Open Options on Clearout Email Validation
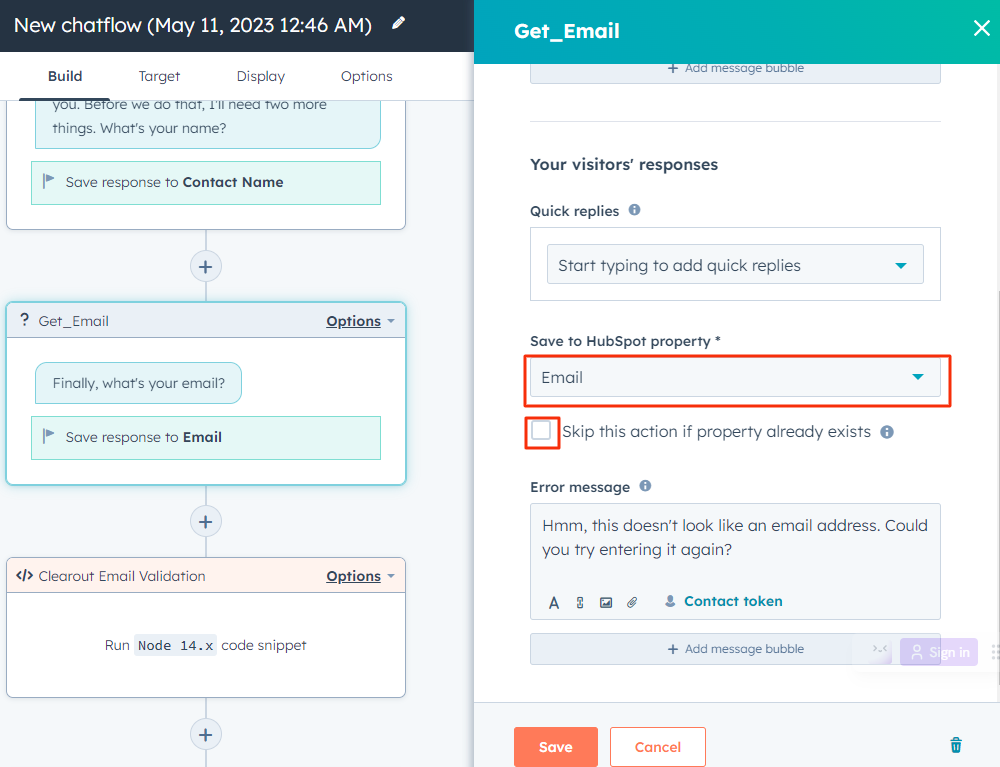 tap(354, 576)
